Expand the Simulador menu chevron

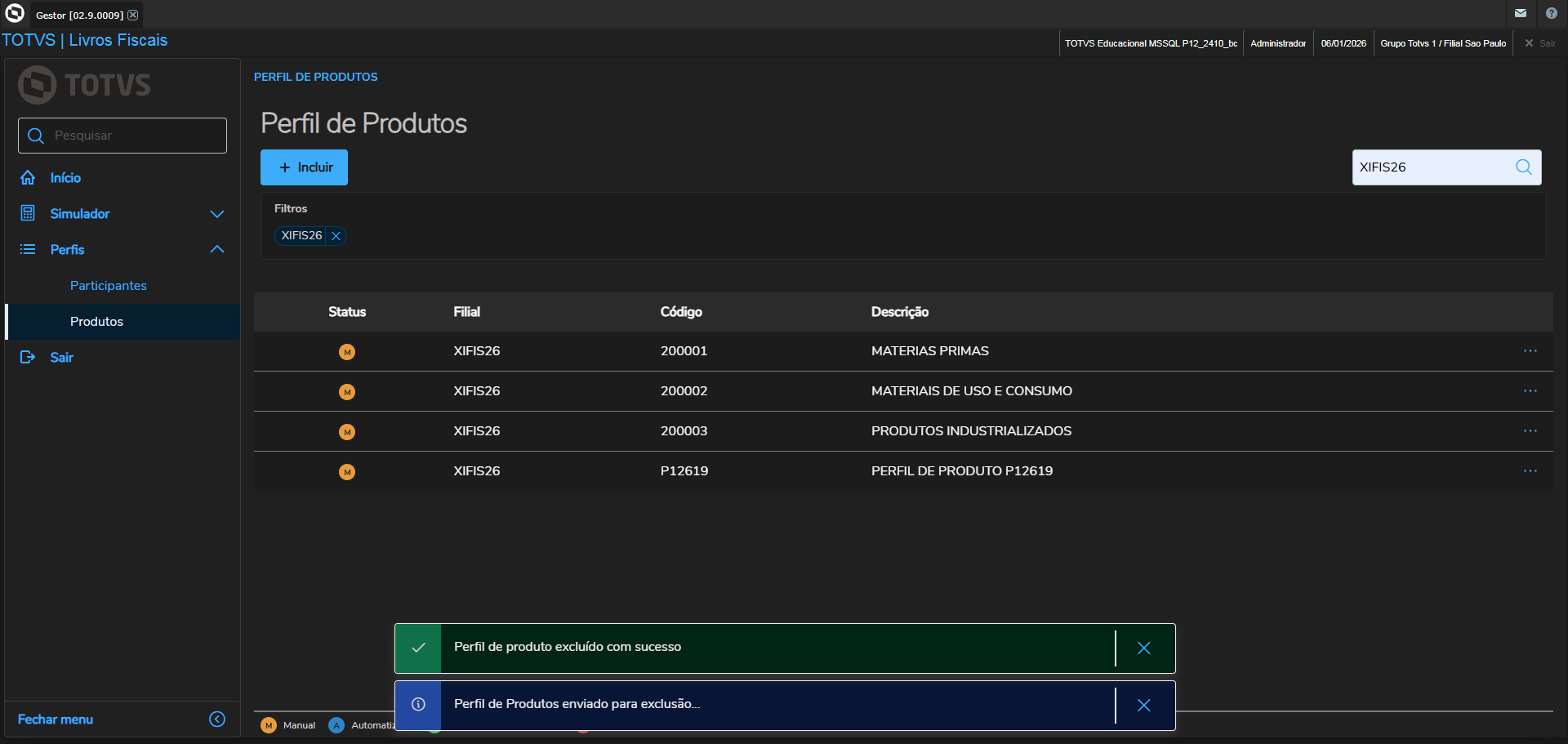(x=217, y=214)
